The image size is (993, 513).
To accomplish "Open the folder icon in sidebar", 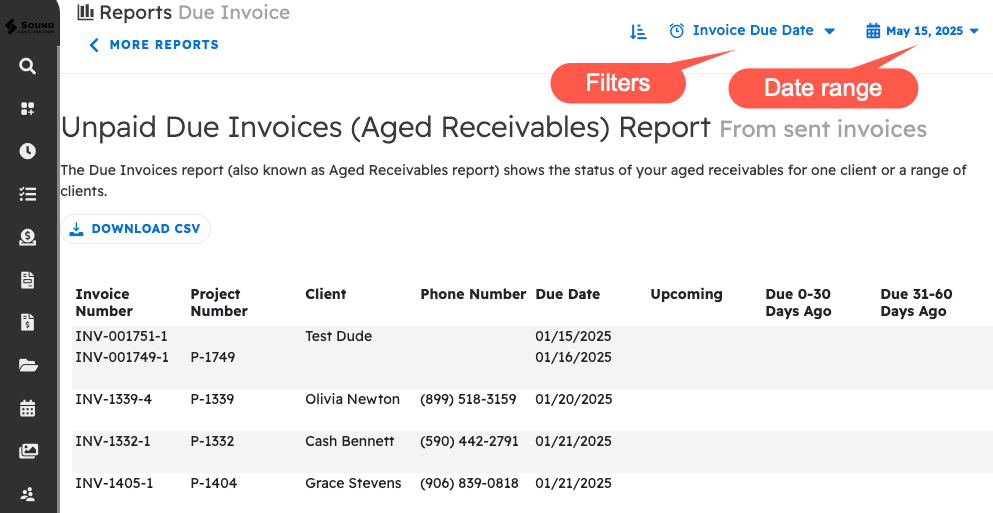I will click(28, 365).
